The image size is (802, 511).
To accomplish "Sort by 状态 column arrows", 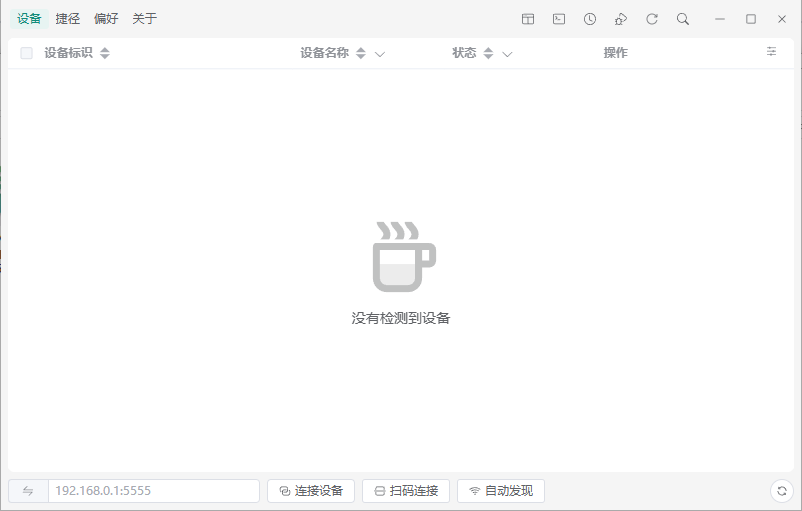I will [x=488, y=53].
